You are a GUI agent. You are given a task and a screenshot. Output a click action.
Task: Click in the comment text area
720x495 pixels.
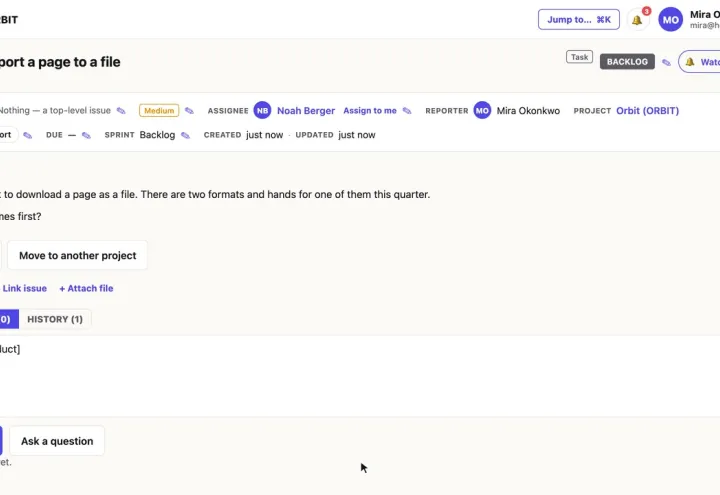pos(360,377)
